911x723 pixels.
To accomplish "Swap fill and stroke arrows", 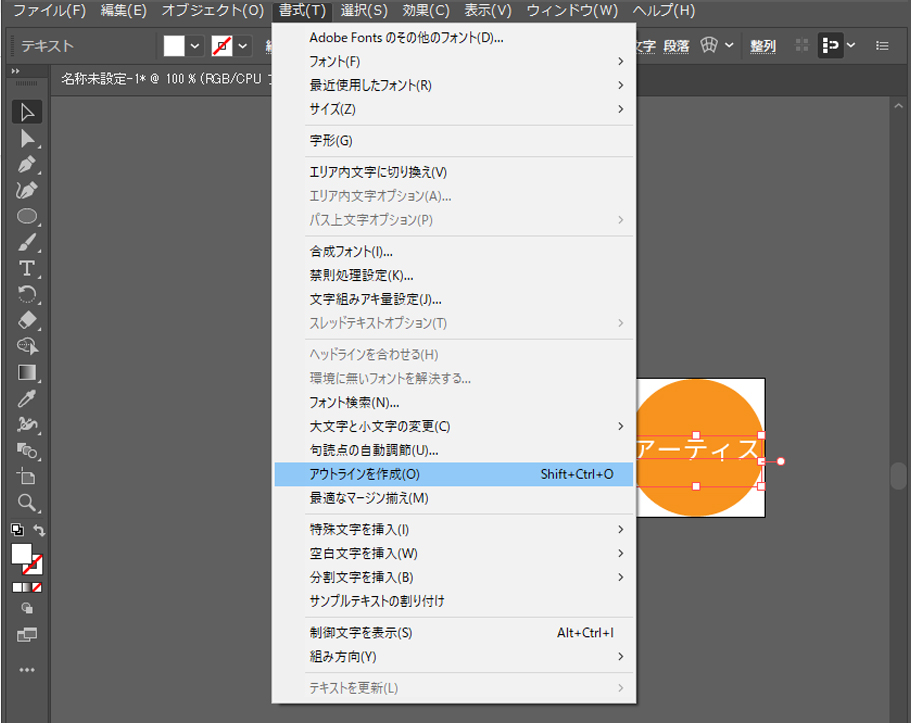I will (38, 530).
